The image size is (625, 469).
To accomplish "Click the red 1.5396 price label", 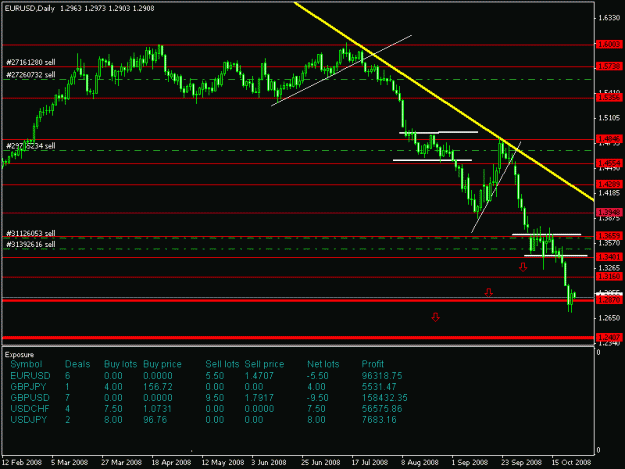I will [609, 97].
